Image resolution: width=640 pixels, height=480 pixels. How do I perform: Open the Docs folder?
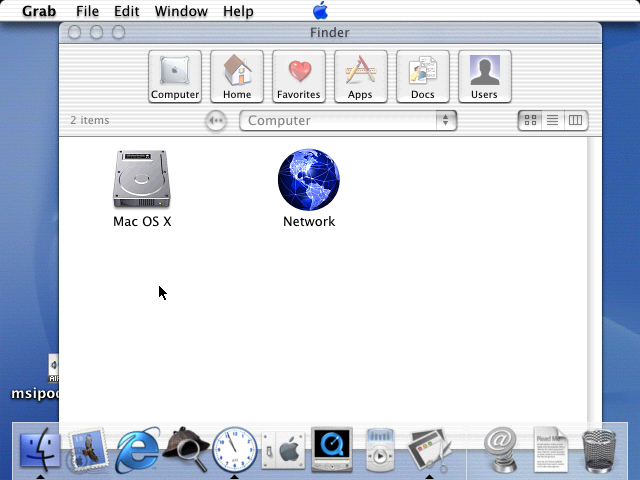422,76
